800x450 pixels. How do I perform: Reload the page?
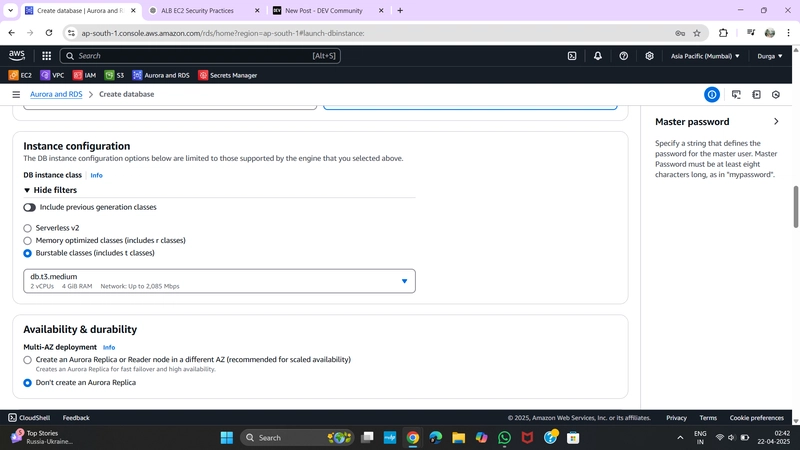click(x=49, y=33)
